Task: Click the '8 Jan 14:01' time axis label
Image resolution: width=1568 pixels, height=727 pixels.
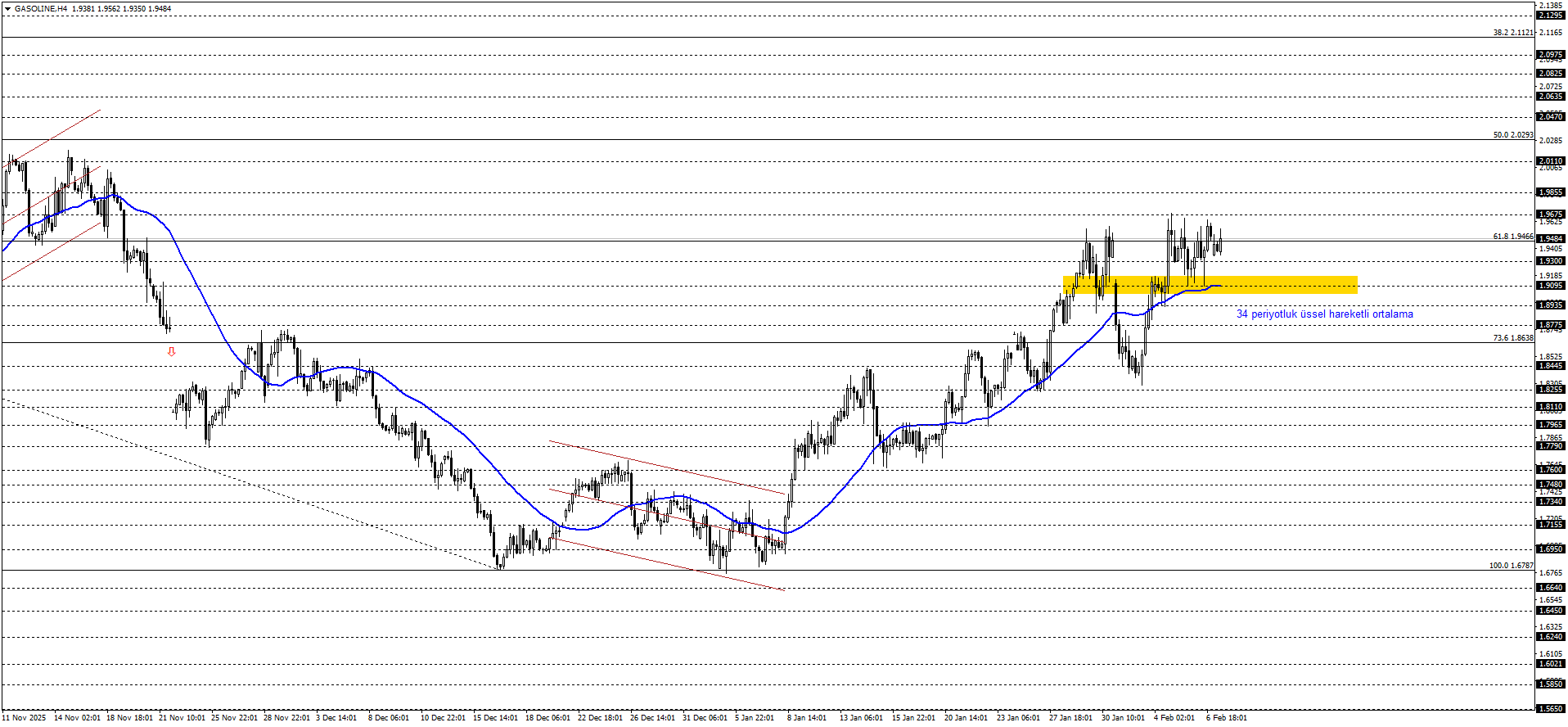Action: (x=807, y=718)
